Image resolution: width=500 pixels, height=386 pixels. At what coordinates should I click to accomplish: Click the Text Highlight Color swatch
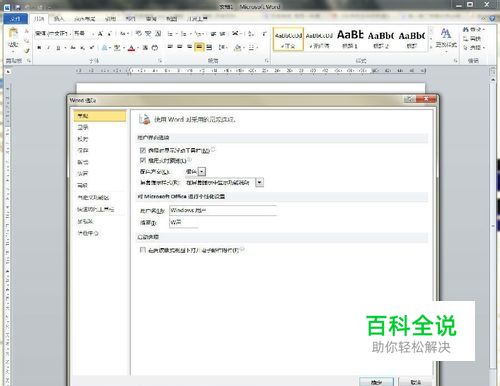pos(117,48)
